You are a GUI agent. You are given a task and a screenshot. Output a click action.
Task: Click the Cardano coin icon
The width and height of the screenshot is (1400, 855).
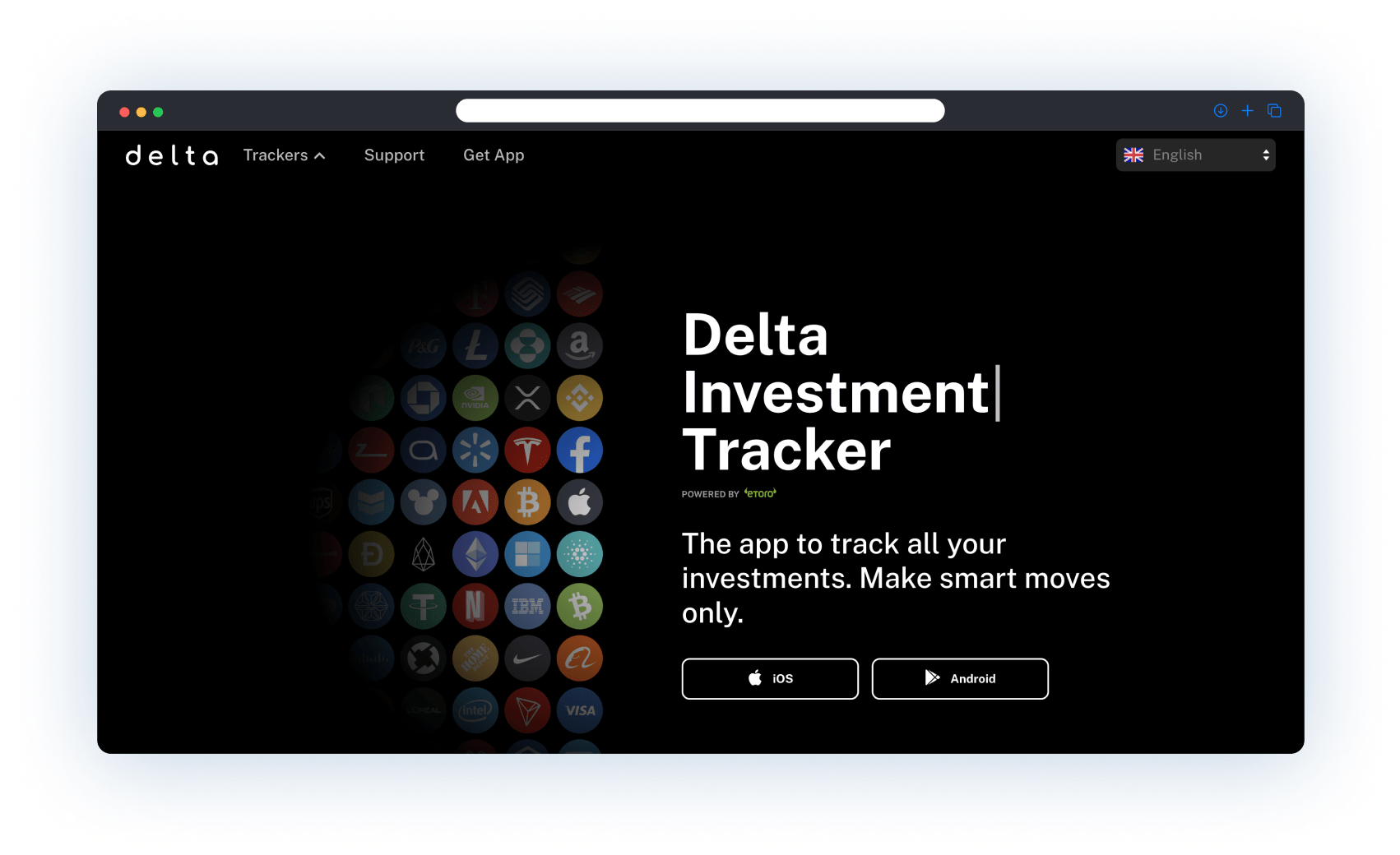click(x=580, y=554)
